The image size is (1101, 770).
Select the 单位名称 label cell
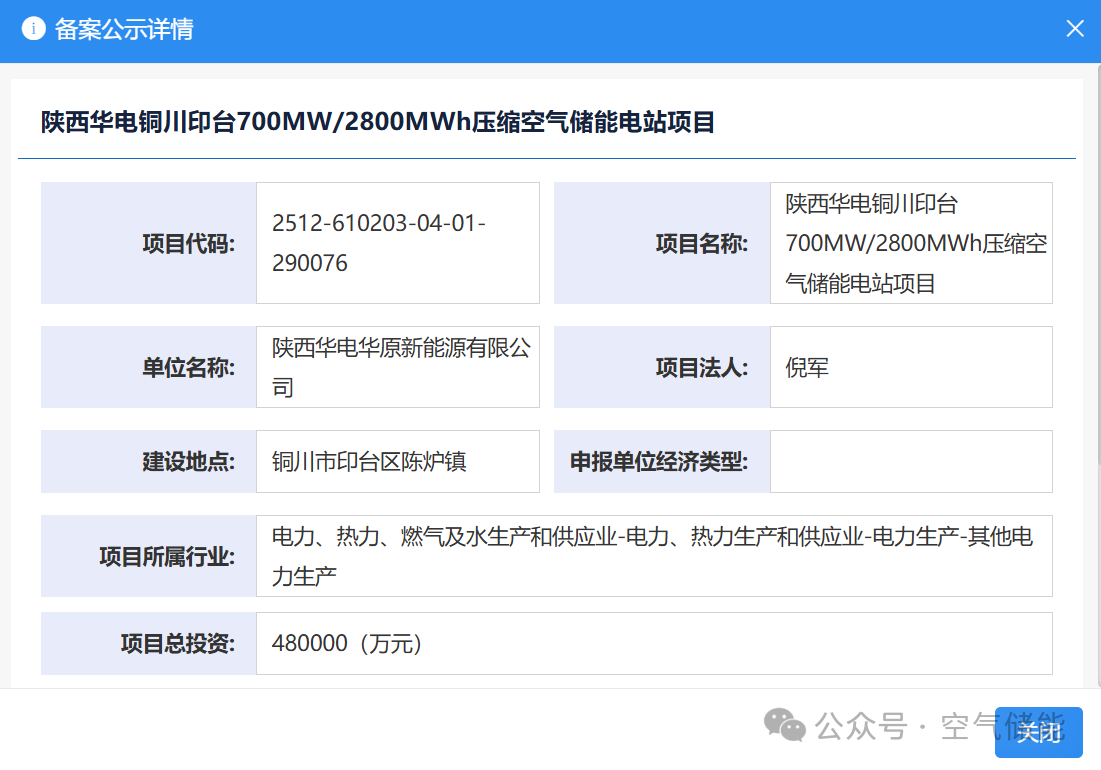click(149, 367)
